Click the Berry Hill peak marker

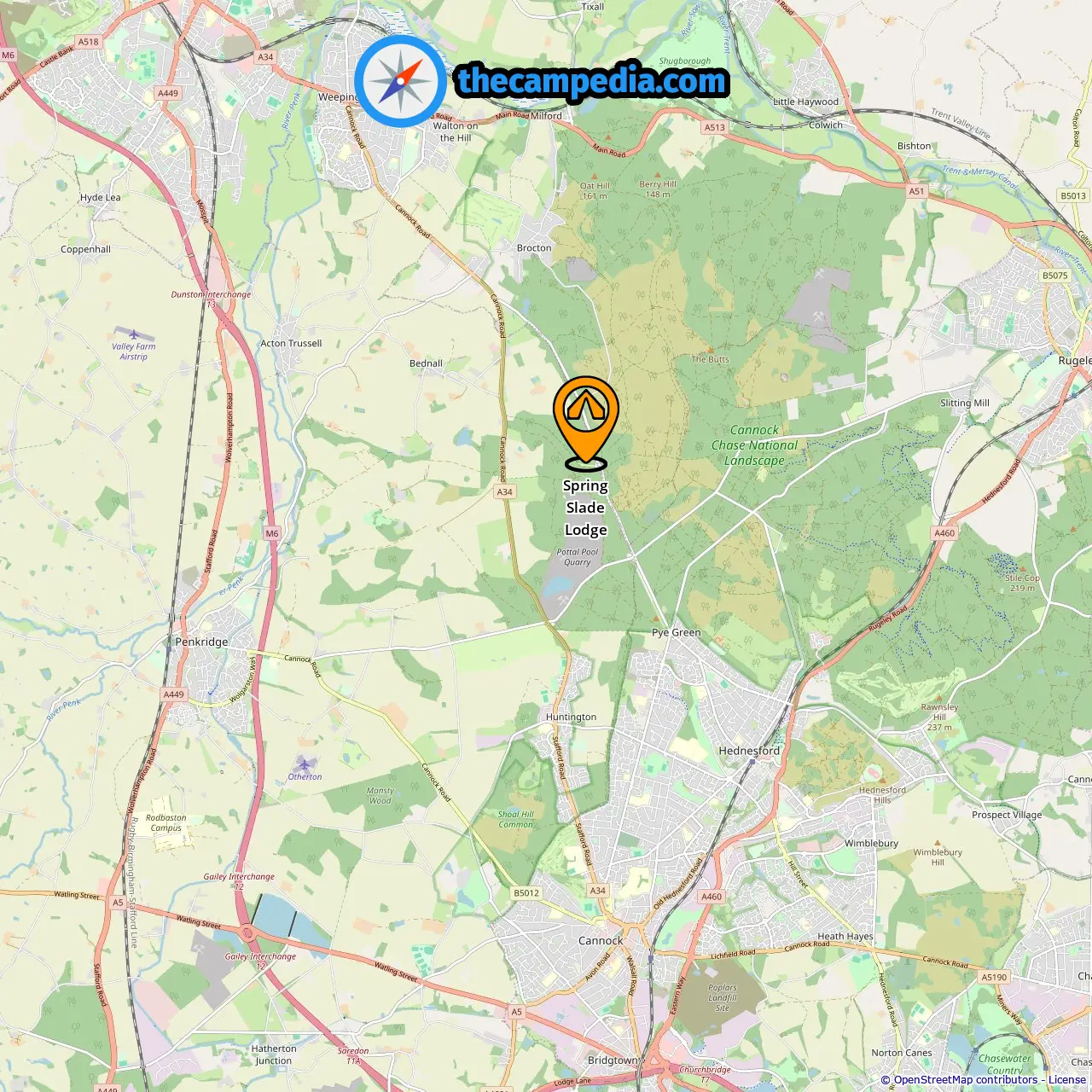[658, 175]
